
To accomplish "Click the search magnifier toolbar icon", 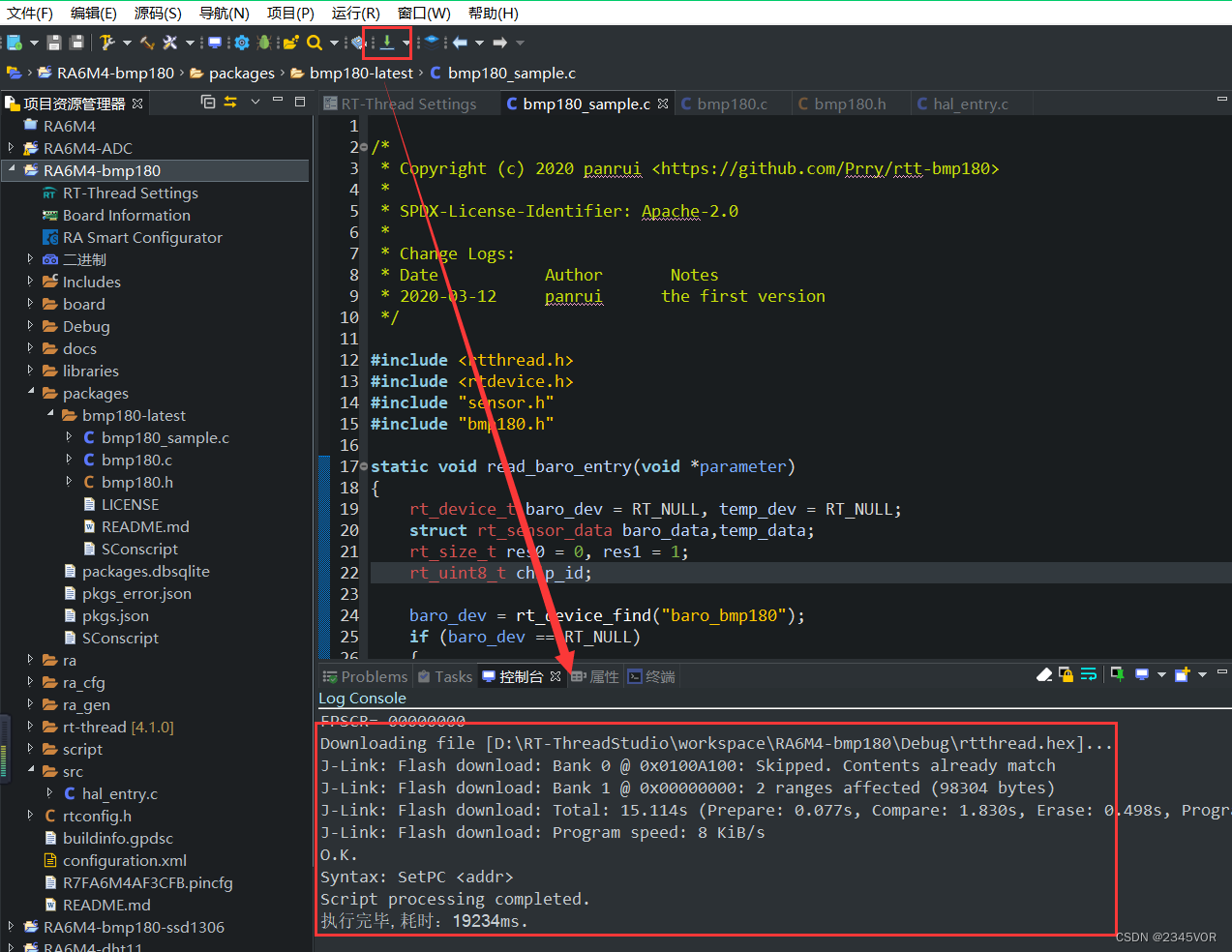I will (x=315, y=43).
